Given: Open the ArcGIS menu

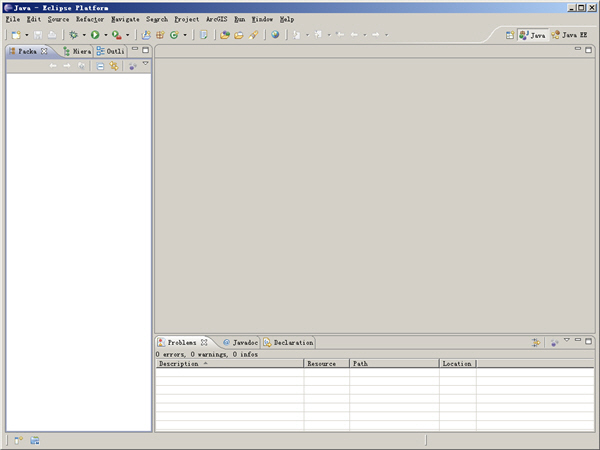Looking at the screenshot, I should (x=216, y=19).
